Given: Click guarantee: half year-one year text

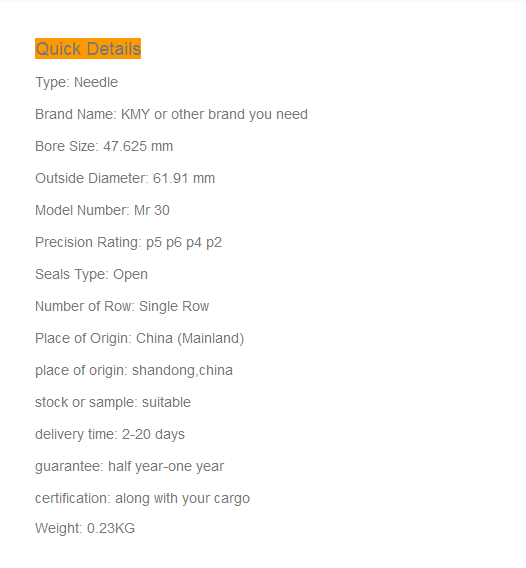Looking at the screenshot, I should pyautogui.click(x=129, y=466).
